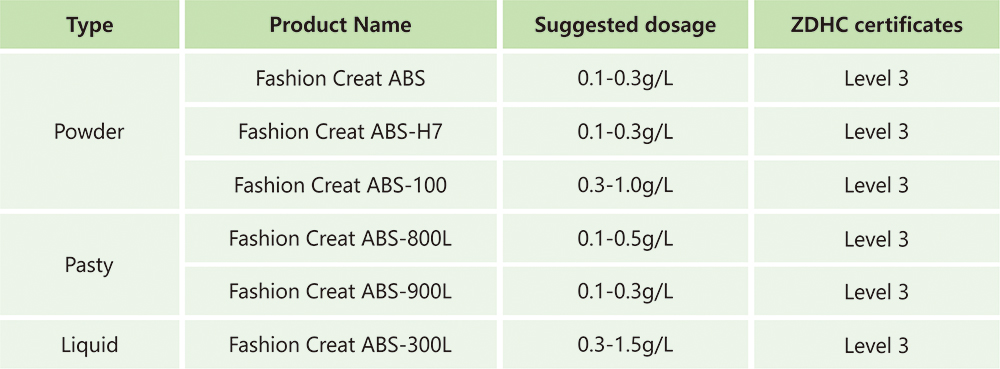The height and width of the screenshot is (369, 1000).
Task: Select Fashion Creat ABS-100 product cell
Action: pyautogui.click(x=341, y=185)
